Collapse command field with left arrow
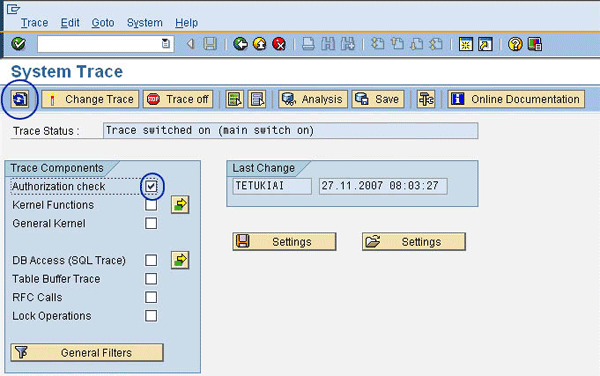This screenshot has width=600, height=376. coord(190,44)
